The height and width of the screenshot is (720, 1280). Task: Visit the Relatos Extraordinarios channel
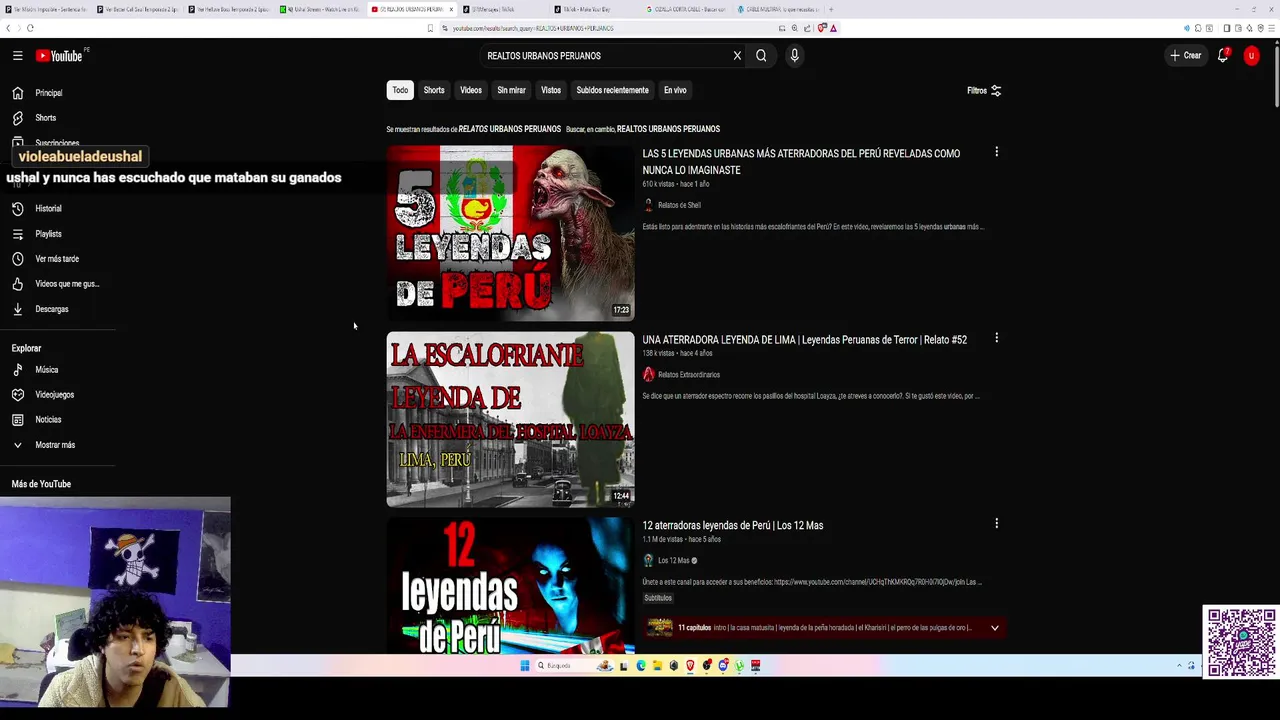pos(688,375)
